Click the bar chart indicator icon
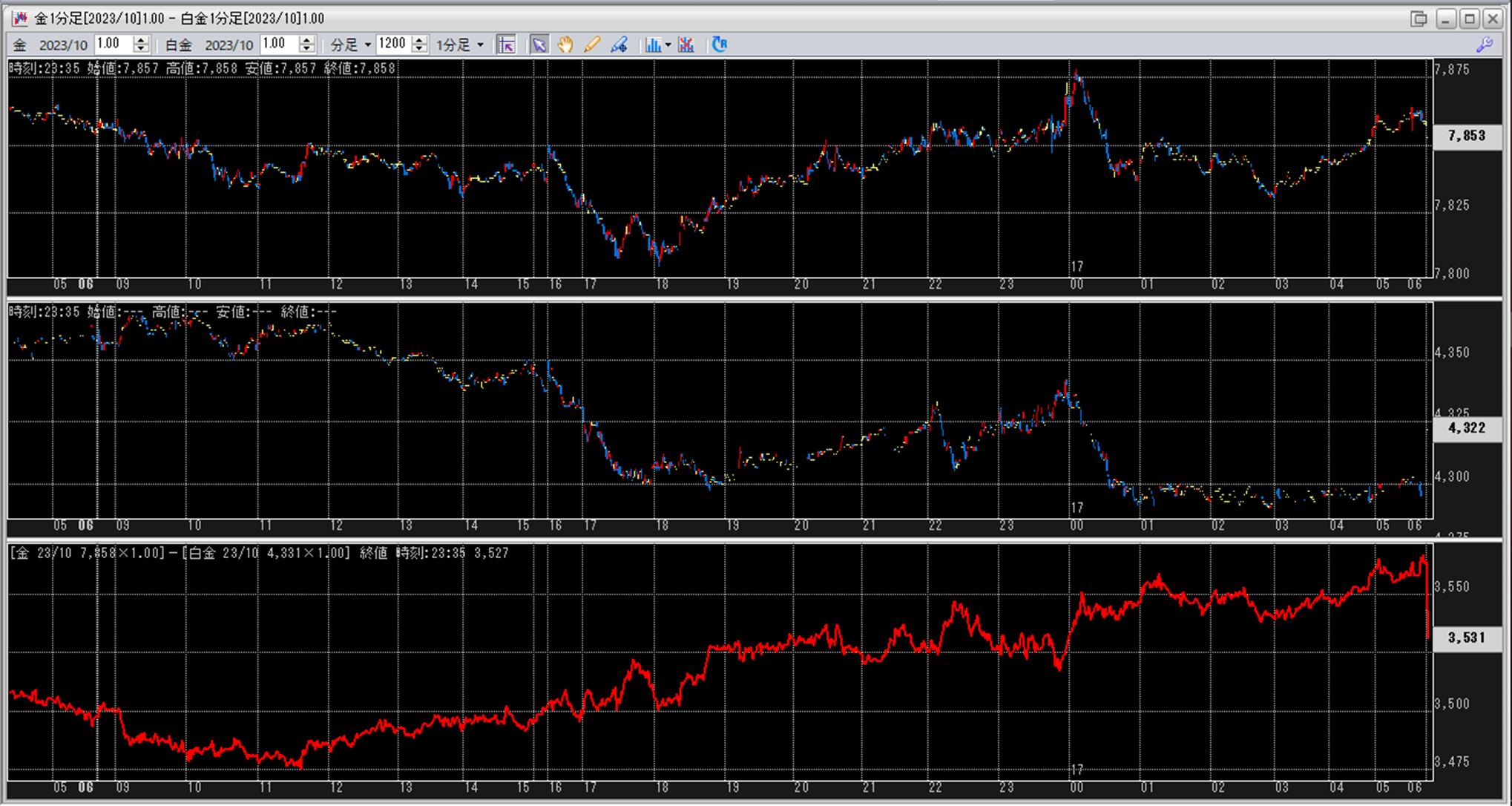1512x806 pixels. (x=652, y=45)
